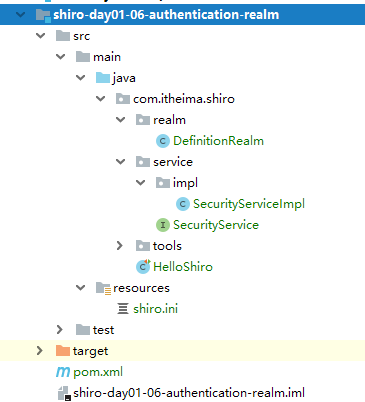
Task: Select the realm package label
Action: (169, 120)
